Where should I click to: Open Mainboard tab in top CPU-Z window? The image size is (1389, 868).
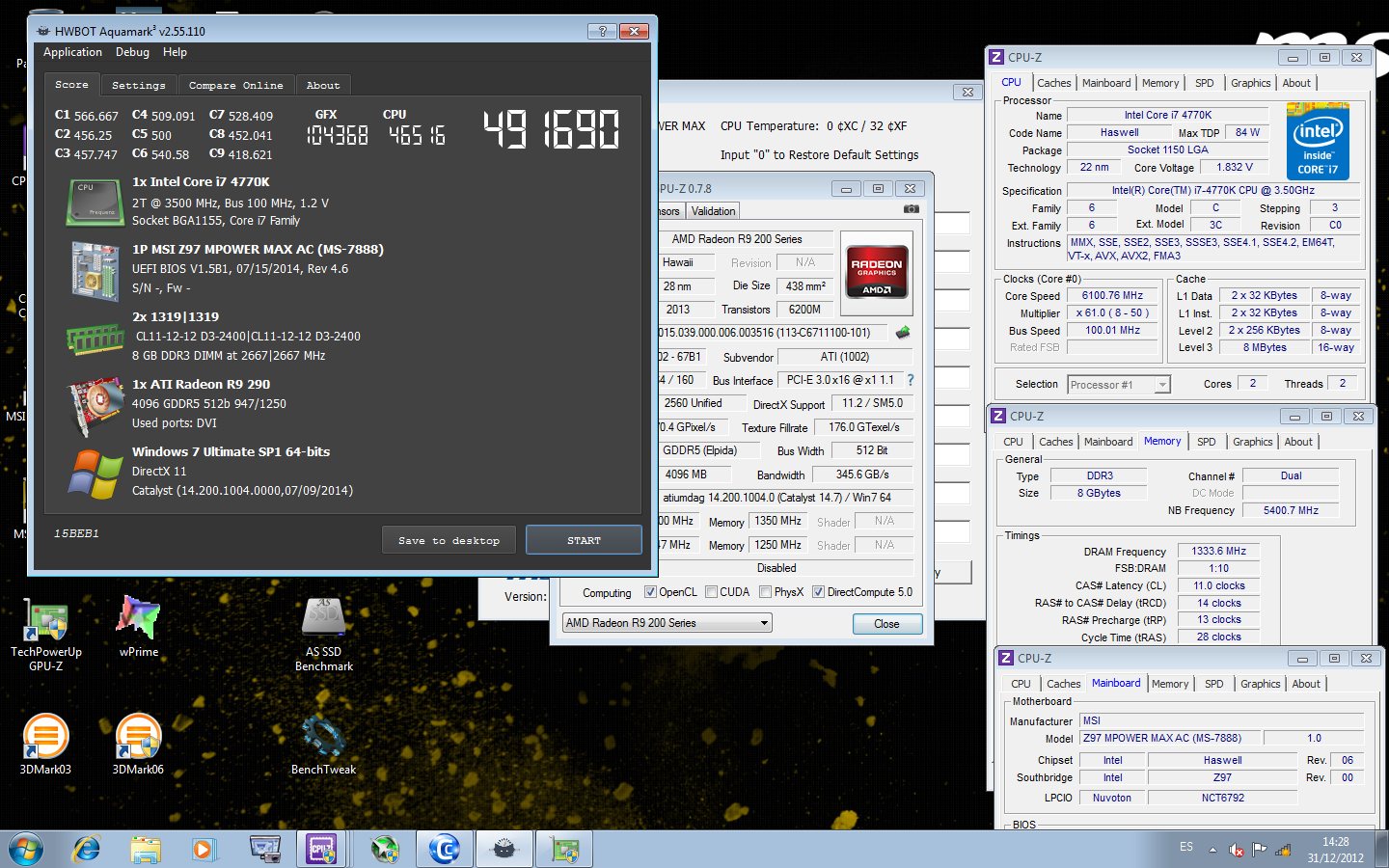(1106, 83)
